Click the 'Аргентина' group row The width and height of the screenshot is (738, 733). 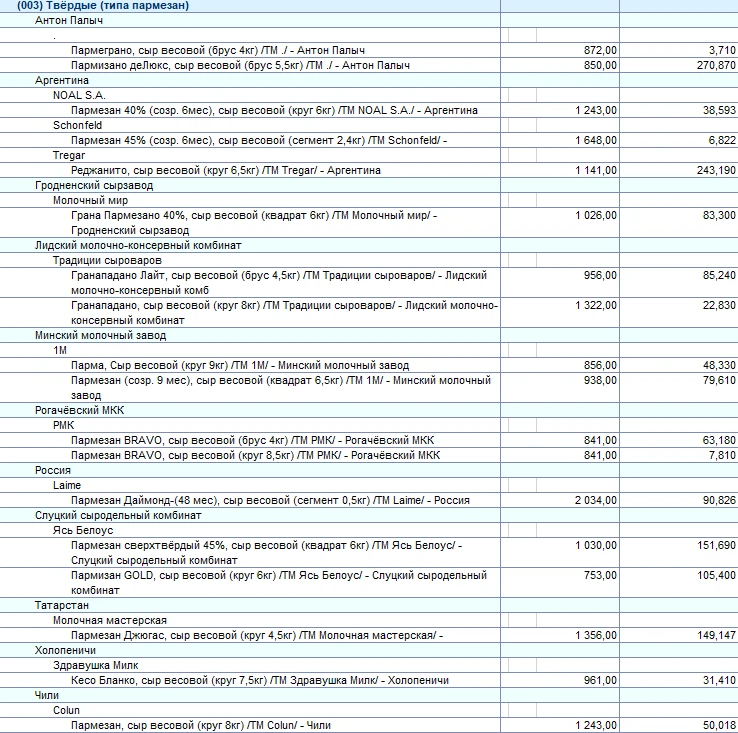[x=62, y=80]
